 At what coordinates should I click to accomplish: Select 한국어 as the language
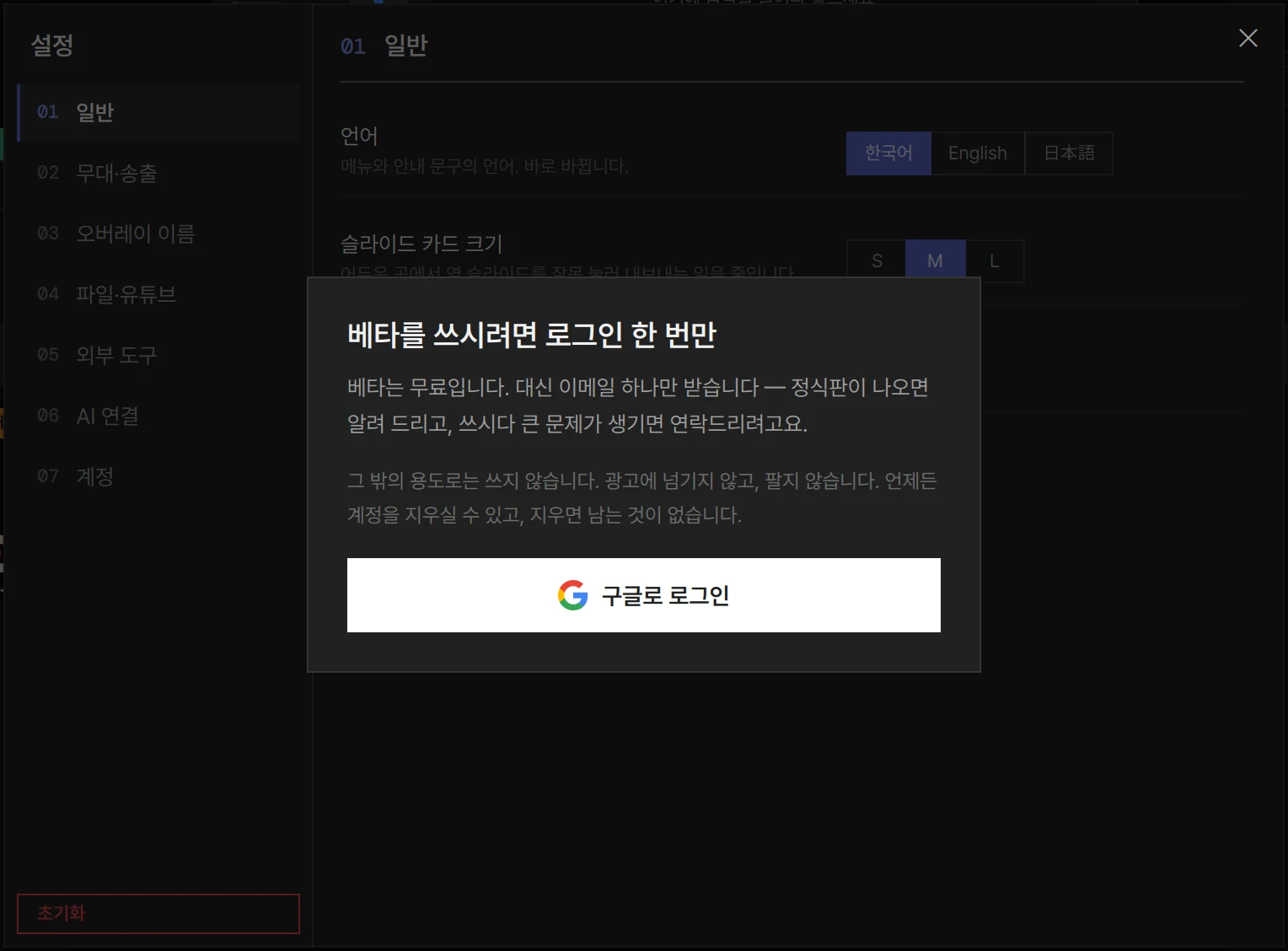click(888, 153)
